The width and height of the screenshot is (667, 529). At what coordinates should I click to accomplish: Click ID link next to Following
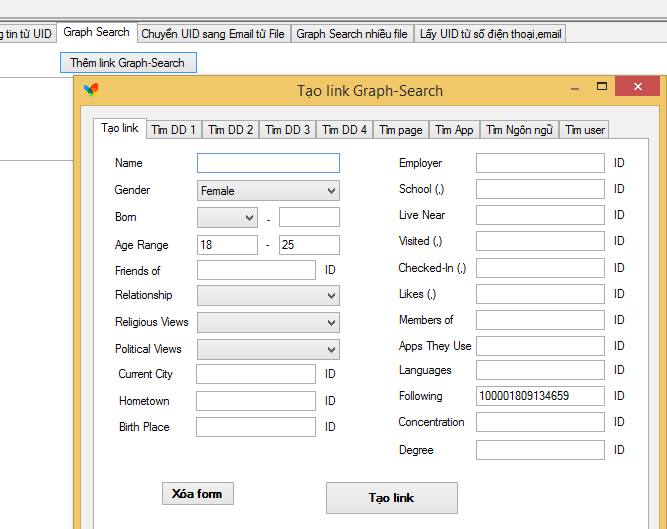pyautogui.click(x=619, y=396)
